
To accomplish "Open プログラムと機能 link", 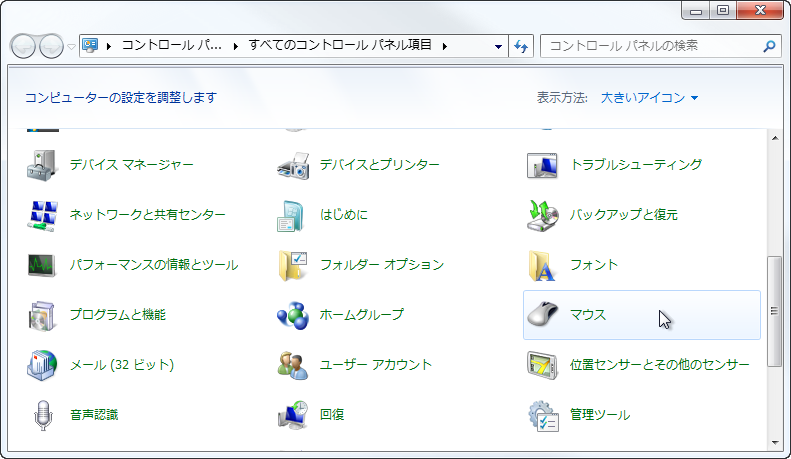I will point(117,315).
